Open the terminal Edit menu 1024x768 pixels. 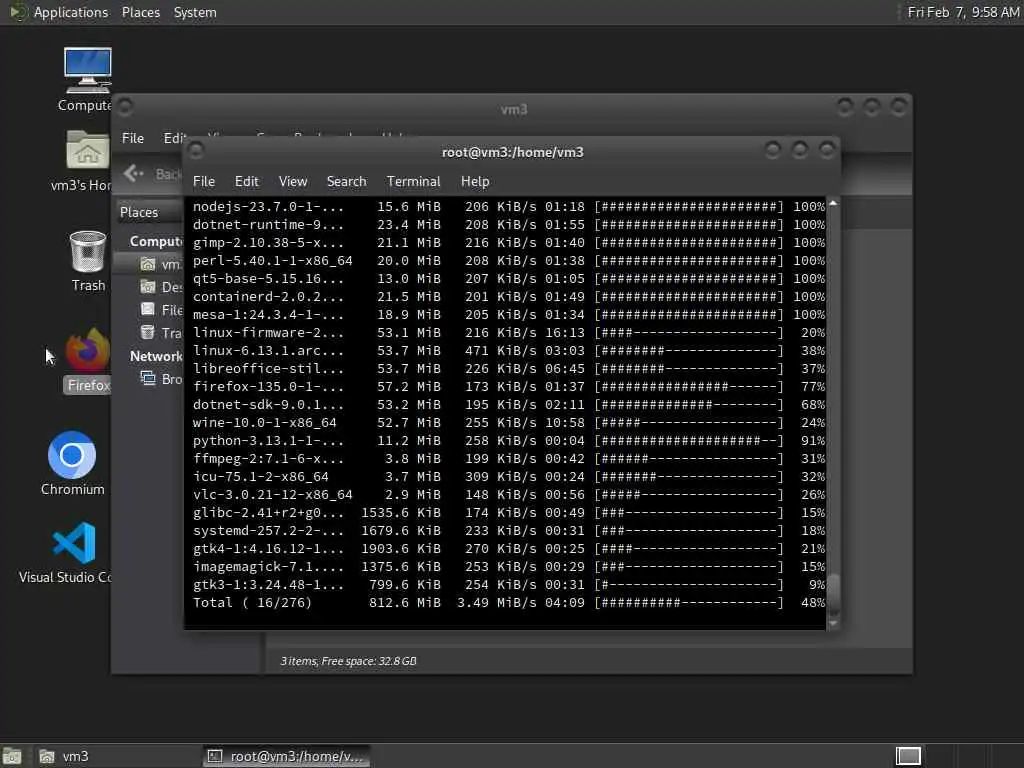[246, 181]
